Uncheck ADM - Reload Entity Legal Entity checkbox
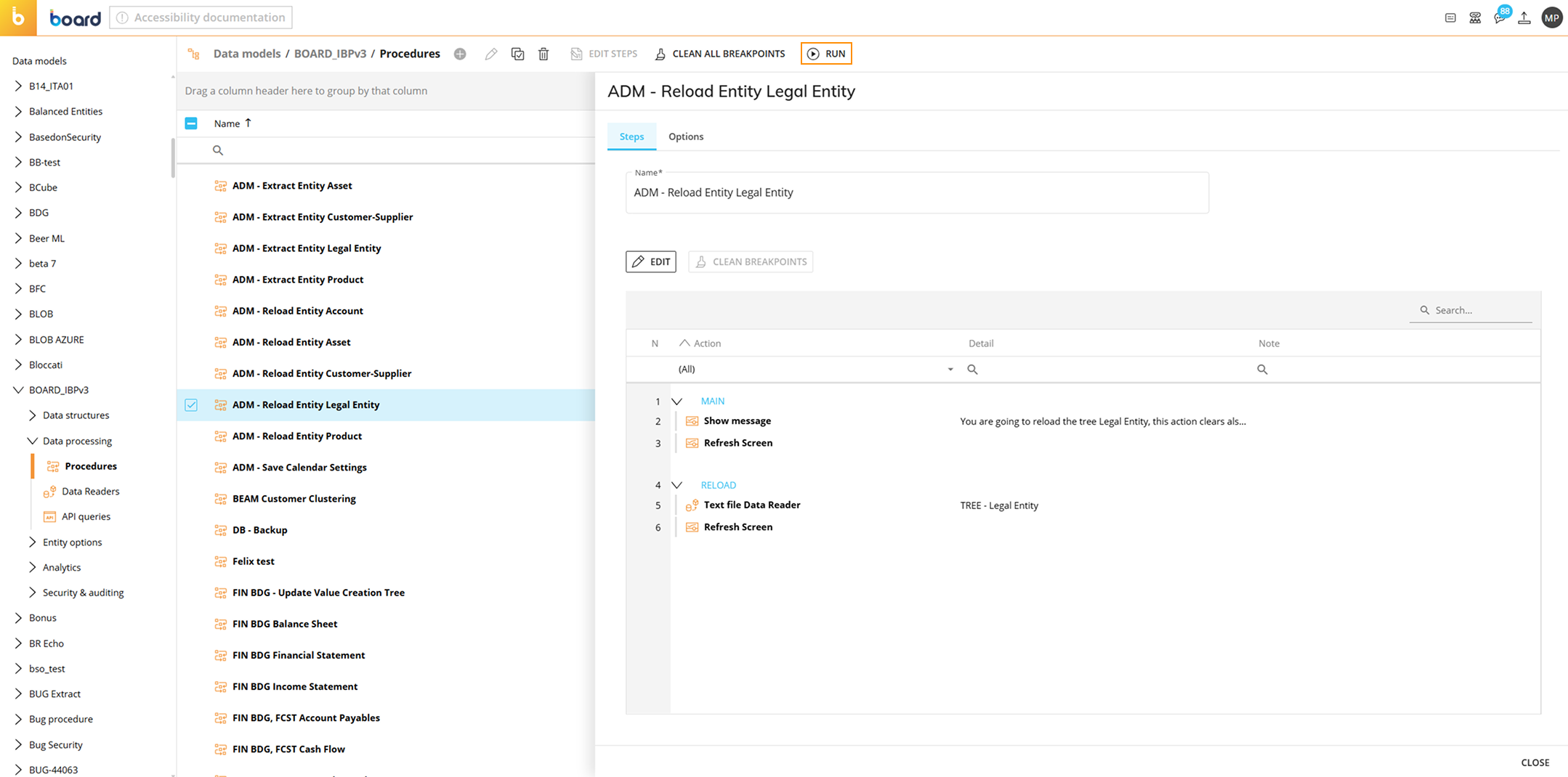 [191, 405]
